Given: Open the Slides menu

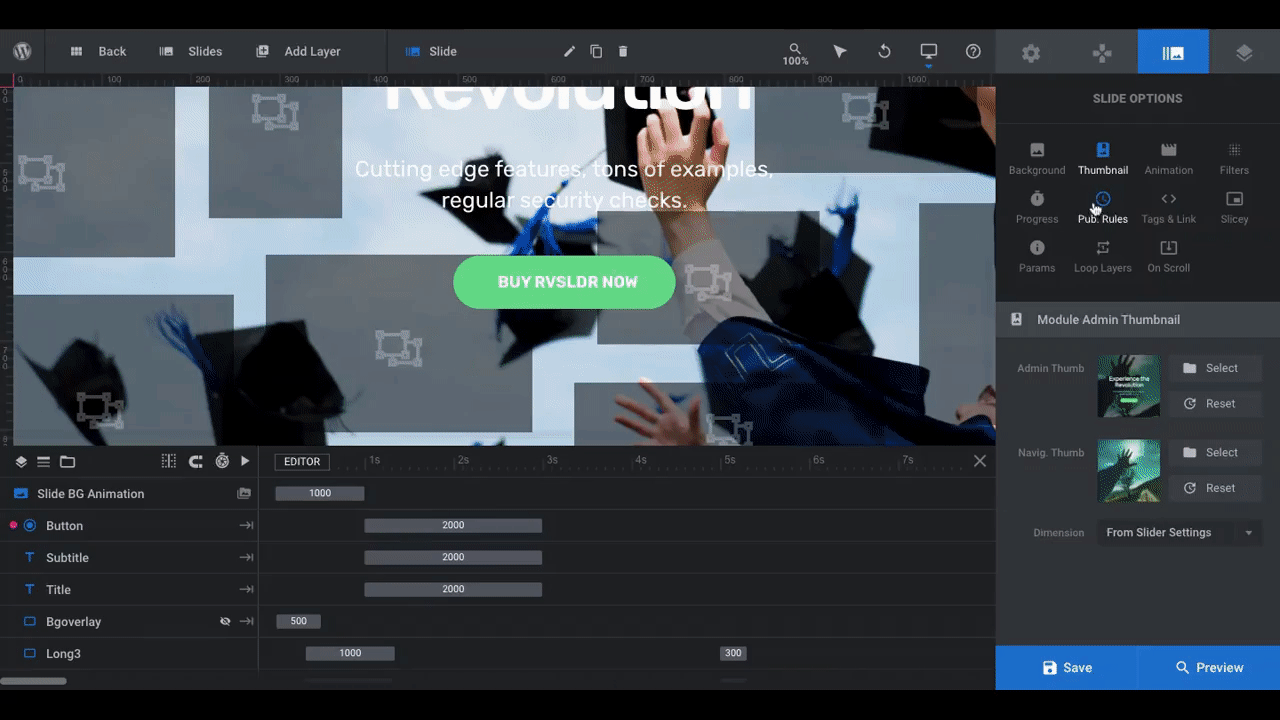Looking at the screenshot, I should click(x=191, y=51).
